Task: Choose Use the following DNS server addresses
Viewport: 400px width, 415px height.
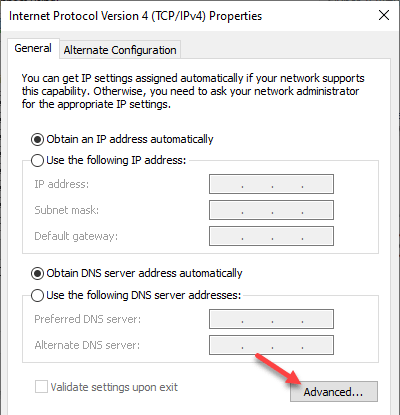Action: click(x=37, y=295)
